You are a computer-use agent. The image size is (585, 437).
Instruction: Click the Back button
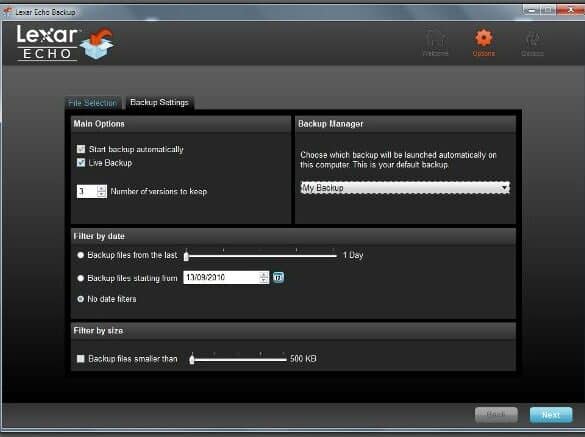496,415
